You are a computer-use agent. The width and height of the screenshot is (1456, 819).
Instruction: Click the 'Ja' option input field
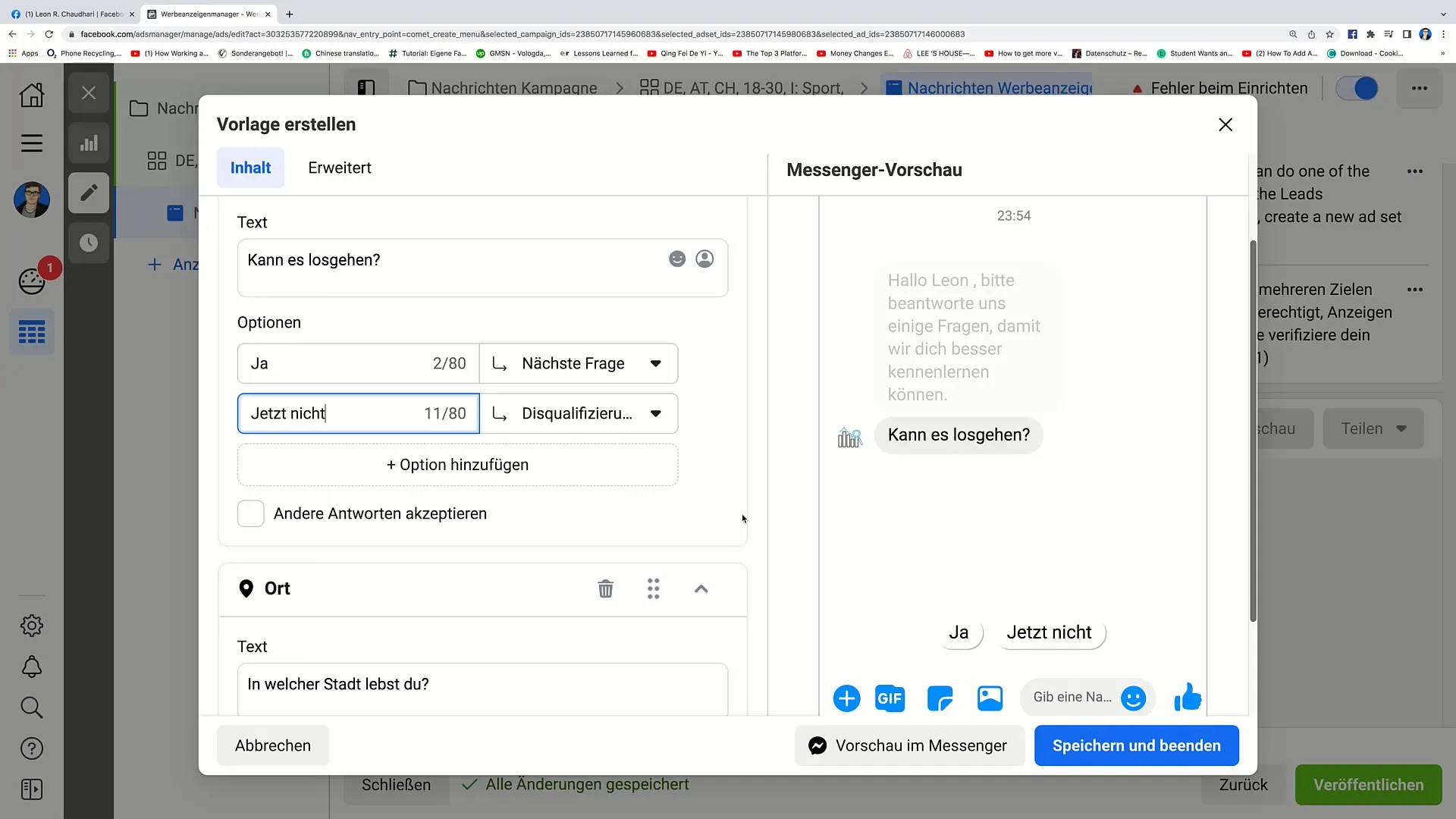tap(358, 363)
